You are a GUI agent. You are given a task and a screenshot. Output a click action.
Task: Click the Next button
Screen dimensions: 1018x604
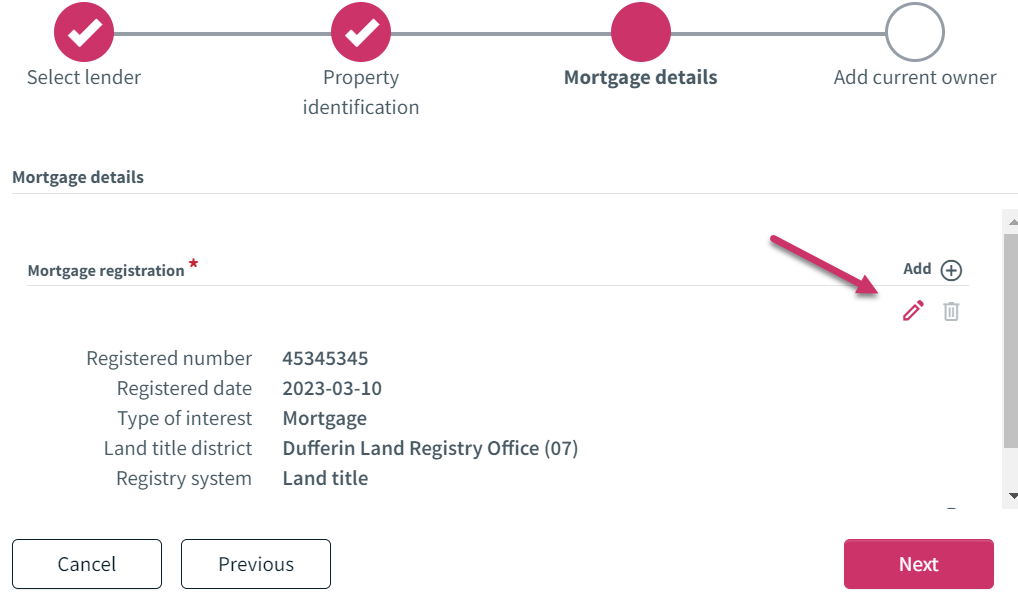919,564
